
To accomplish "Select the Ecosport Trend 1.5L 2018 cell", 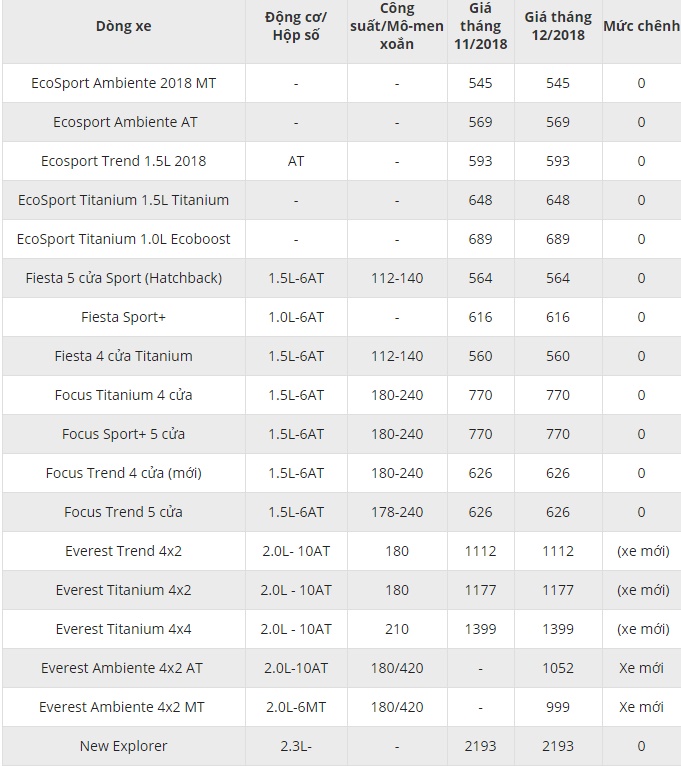I will coord(124,161).
